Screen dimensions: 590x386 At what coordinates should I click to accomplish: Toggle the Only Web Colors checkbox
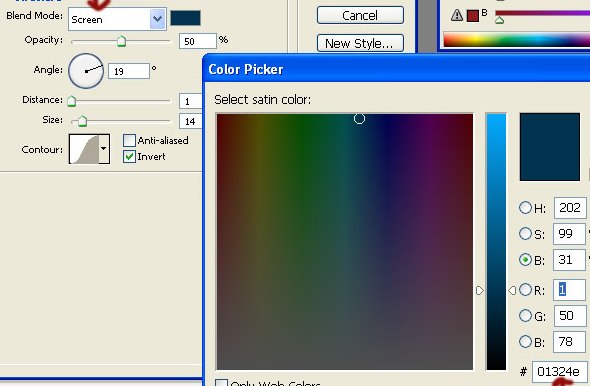pos(221,383)
